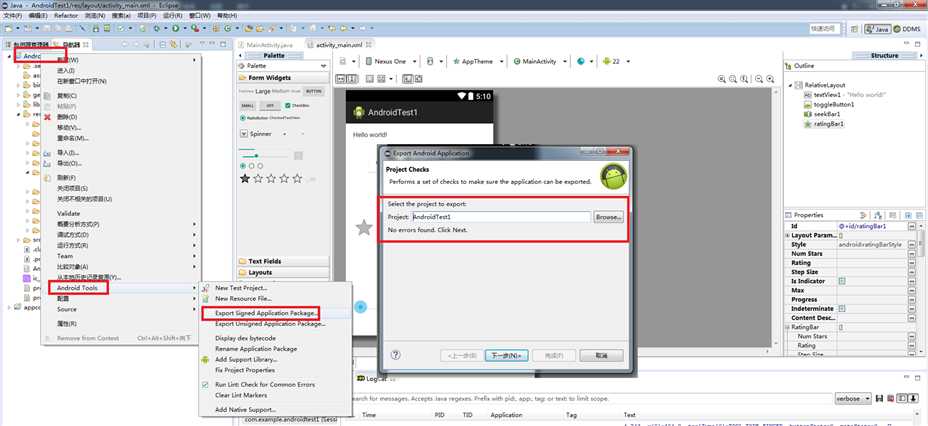The height and width of the screenshot is (426, 928).
Task: Click the ellipsis button next to Id property
Action: [x=912, y=226]
